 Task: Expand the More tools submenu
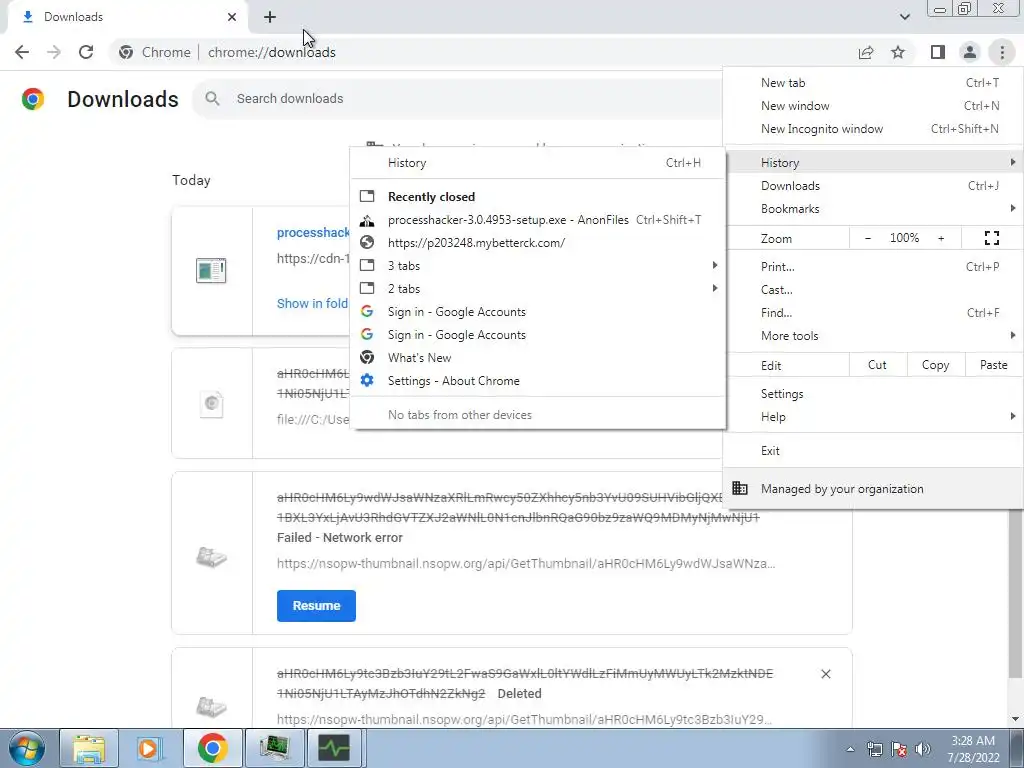tap(872, 335)
